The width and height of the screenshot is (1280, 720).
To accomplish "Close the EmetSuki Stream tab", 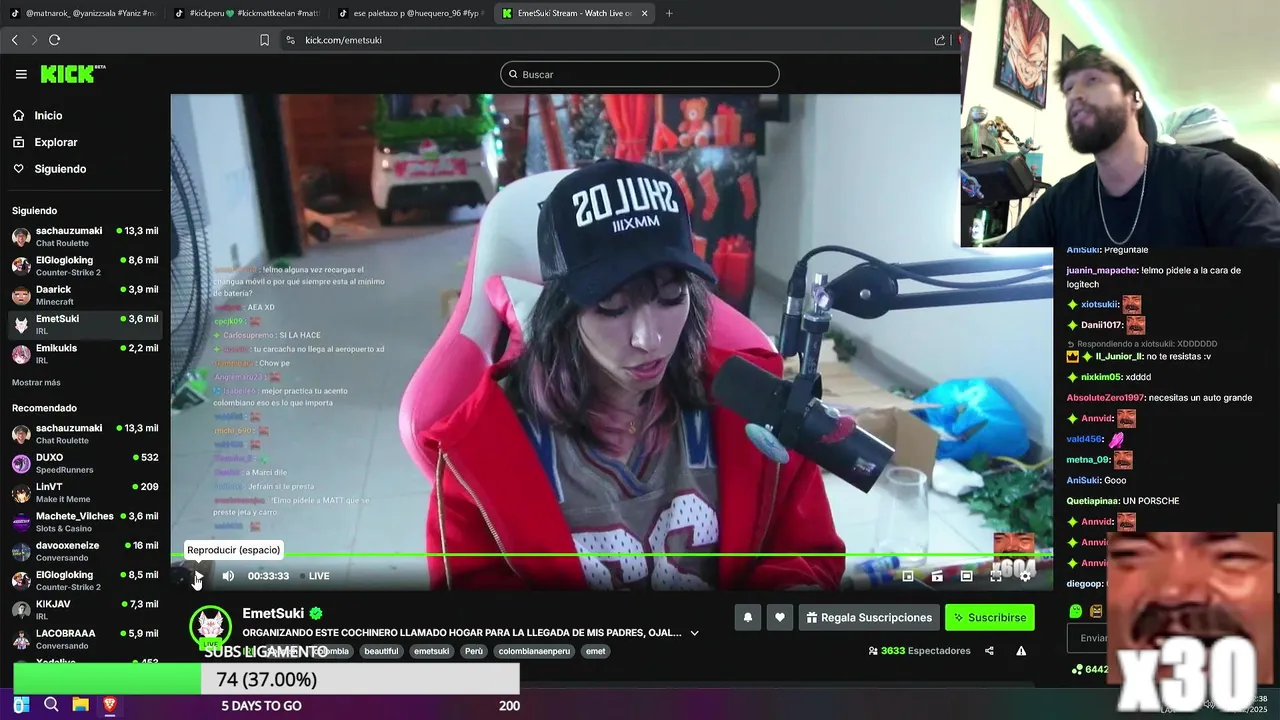I will click(644, 13).
